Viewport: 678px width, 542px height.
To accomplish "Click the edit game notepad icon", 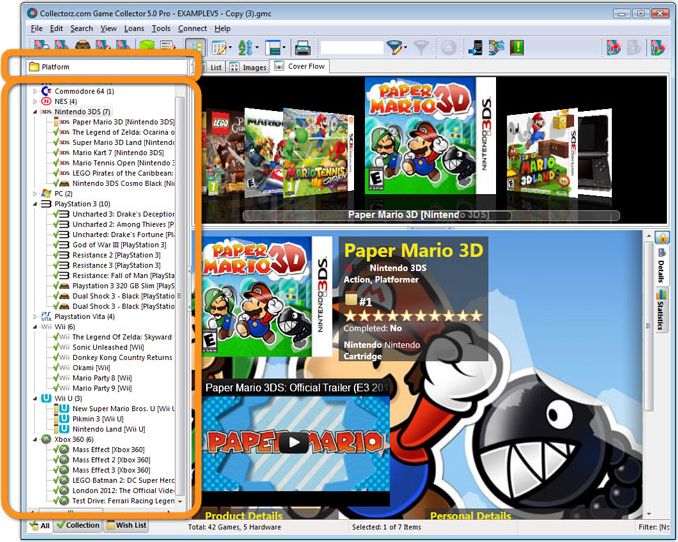I will point(167,47).
